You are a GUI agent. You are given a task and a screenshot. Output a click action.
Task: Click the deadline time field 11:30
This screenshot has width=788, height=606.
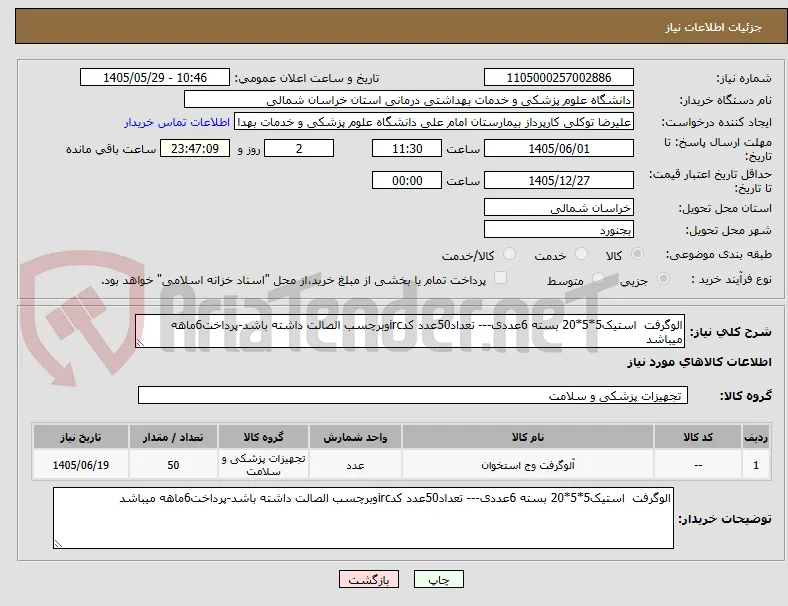407,149
